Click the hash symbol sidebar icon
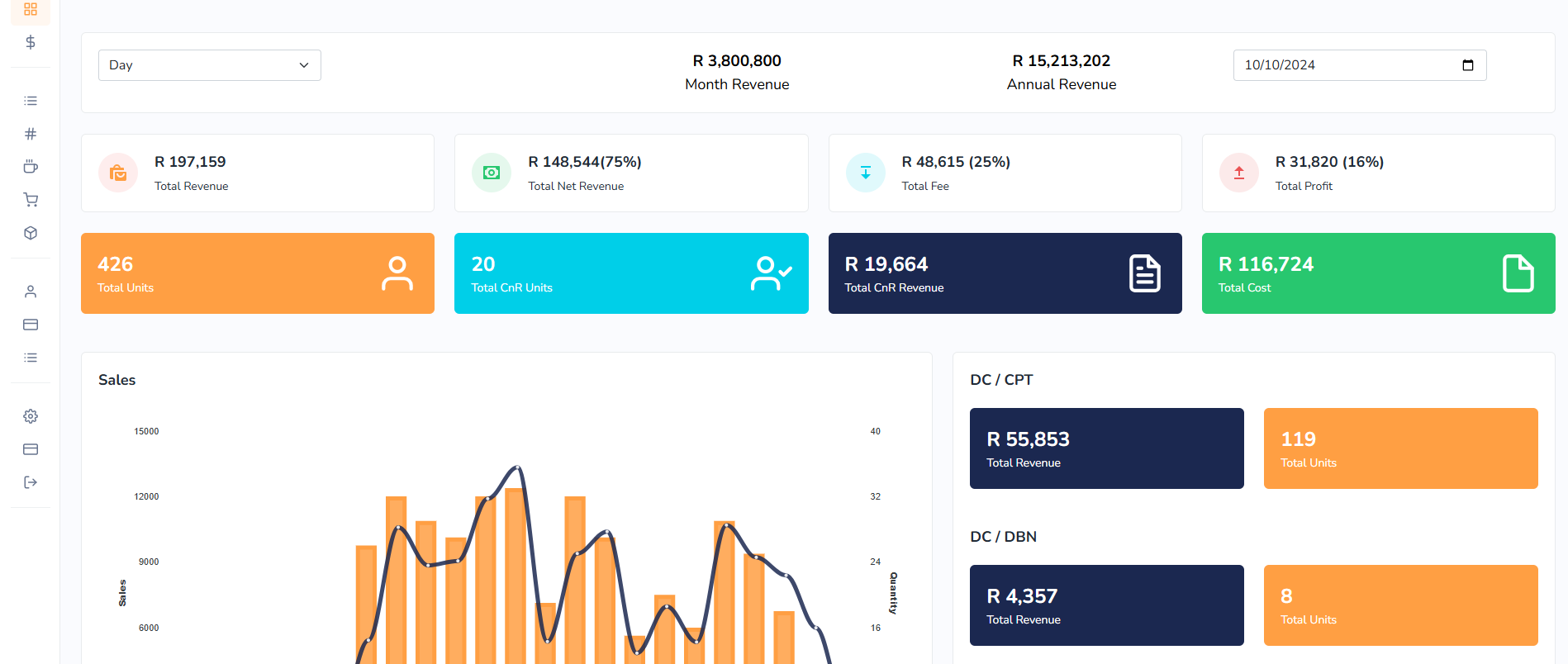 click(x=31, y=134)
